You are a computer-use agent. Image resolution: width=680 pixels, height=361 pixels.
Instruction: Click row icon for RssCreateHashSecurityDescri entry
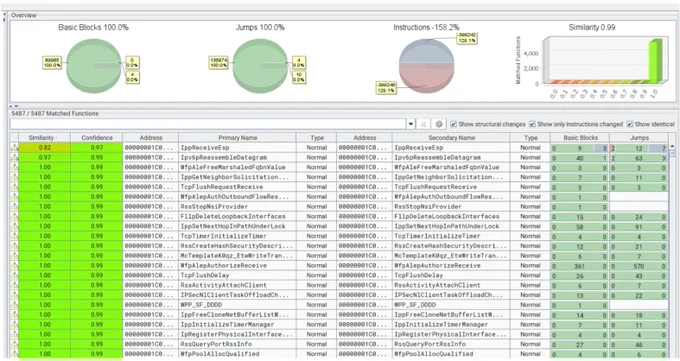14,246
